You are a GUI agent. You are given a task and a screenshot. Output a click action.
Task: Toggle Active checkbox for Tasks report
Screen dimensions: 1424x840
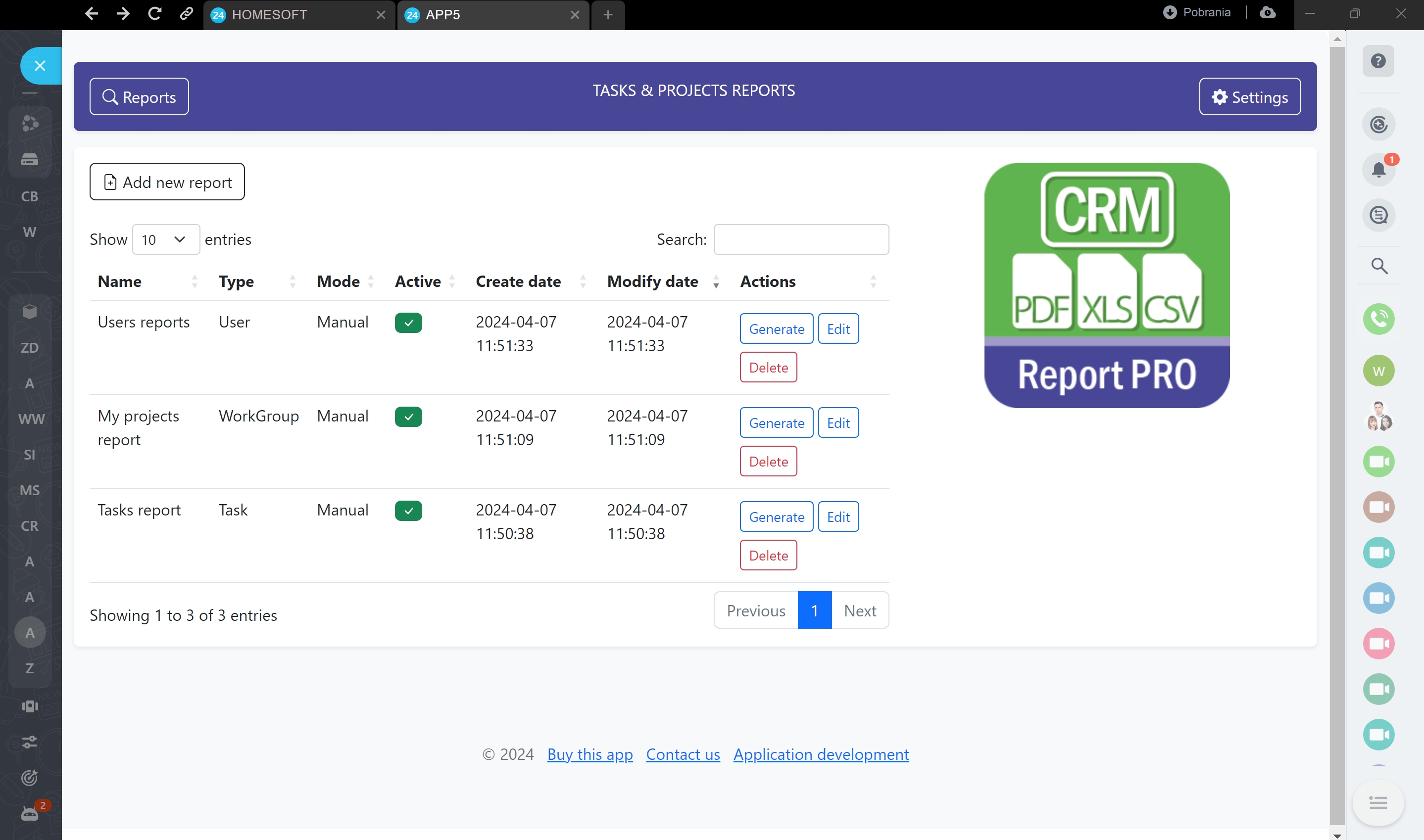(x=408, y=511)
